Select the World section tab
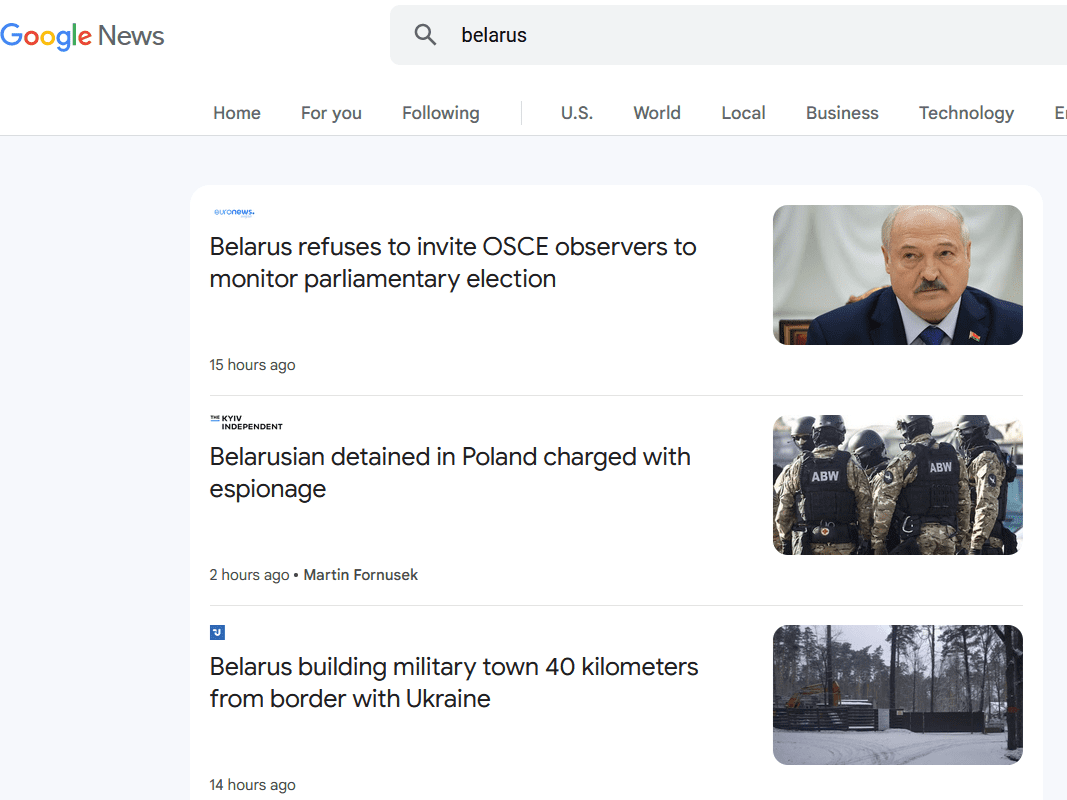The height and width of the screenshot is (800, 1067). click(657, 113)
